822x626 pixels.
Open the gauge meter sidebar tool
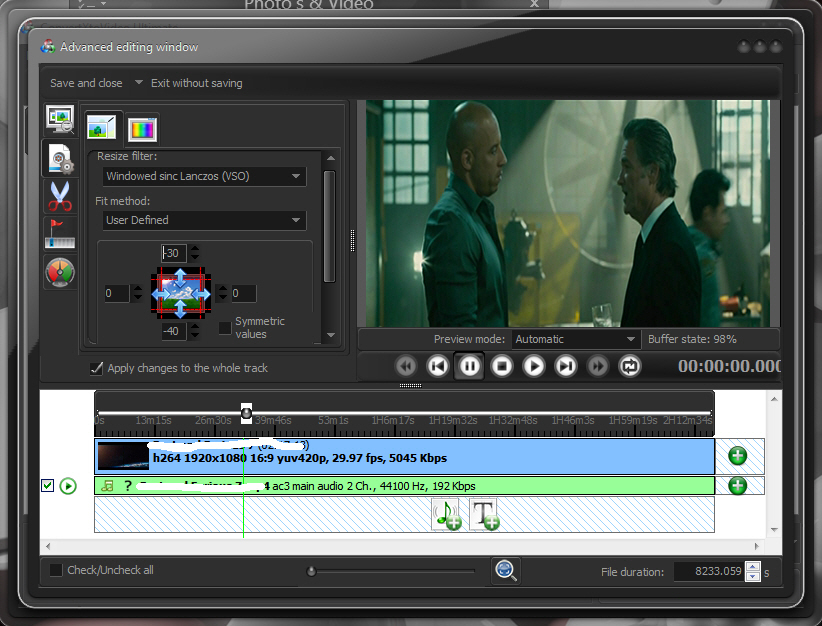pyautogui.click(x=60, y=272)
